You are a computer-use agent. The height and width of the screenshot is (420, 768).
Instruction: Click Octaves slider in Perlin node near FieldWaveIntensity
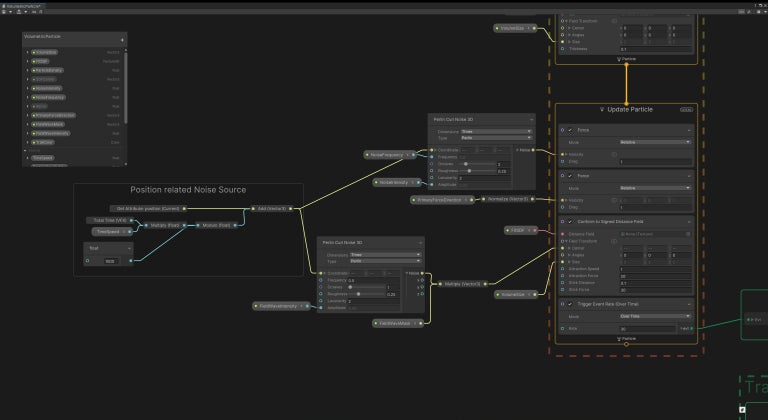367,287
